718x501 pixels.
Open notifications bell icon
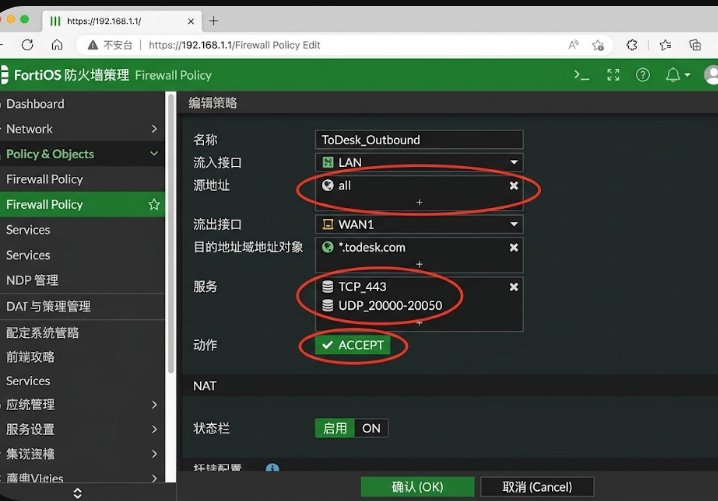[673, 75]
